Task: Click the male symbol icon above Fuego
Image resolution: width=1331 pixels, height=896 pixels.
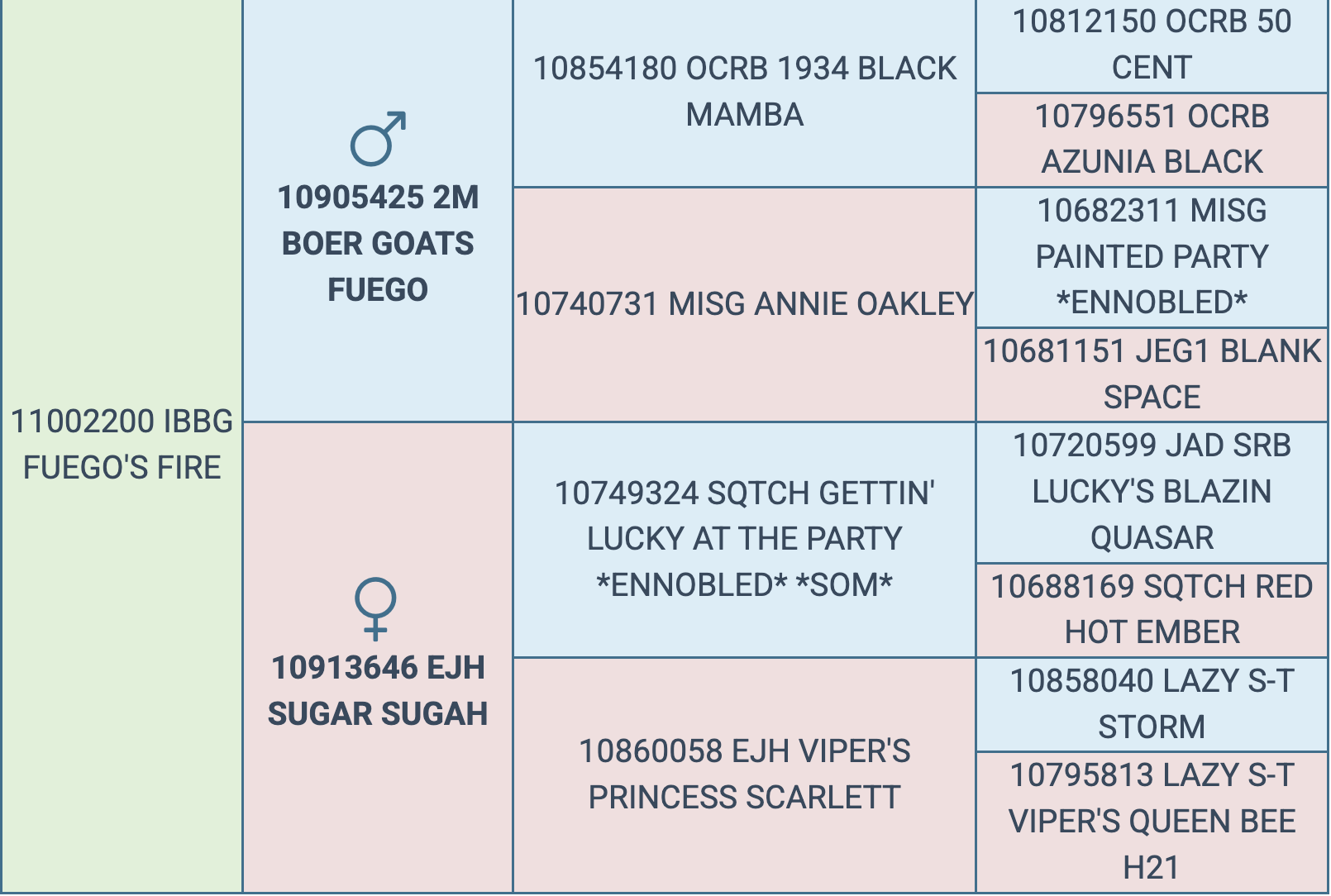Action: [378, 139]
